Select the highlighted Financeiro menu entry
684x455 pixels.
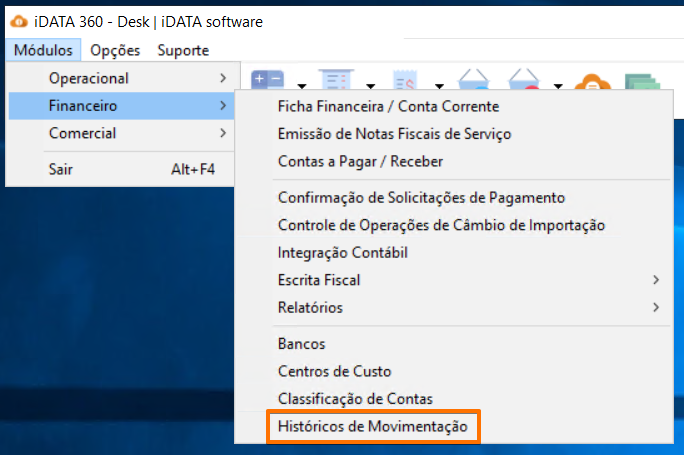point(121,106)
